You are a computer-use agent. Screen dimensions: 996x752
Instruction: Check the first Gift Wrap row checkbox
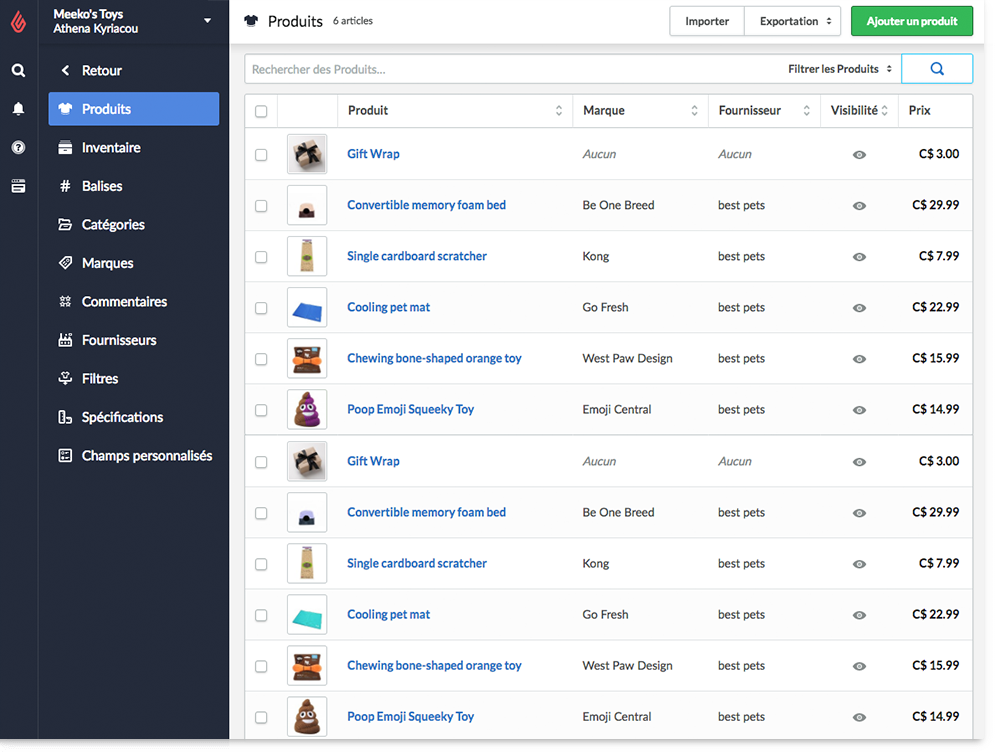pos(261,155)
